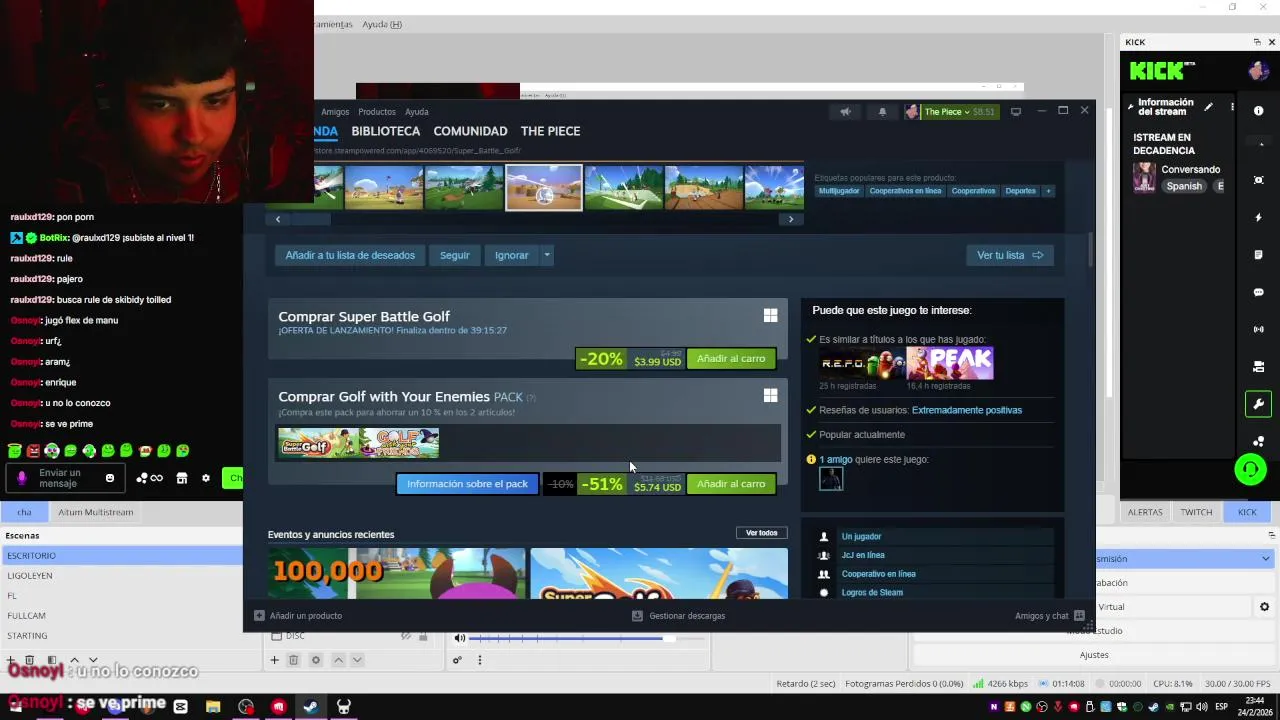Mute the OBS audio mixer speaker icon
Viewport: 1280px width, 720px height.
tap(460, 638)
